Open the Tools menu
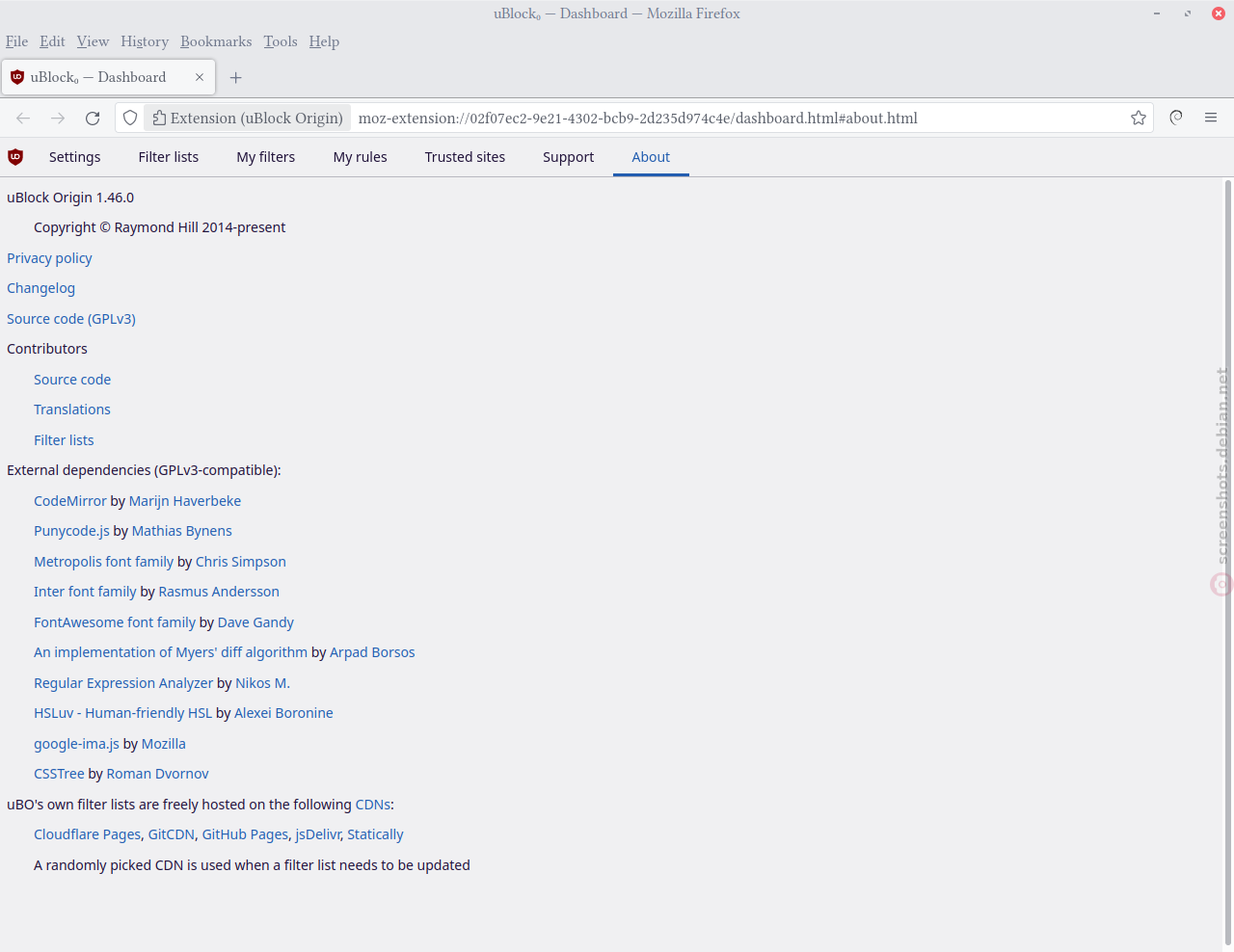 281,41
